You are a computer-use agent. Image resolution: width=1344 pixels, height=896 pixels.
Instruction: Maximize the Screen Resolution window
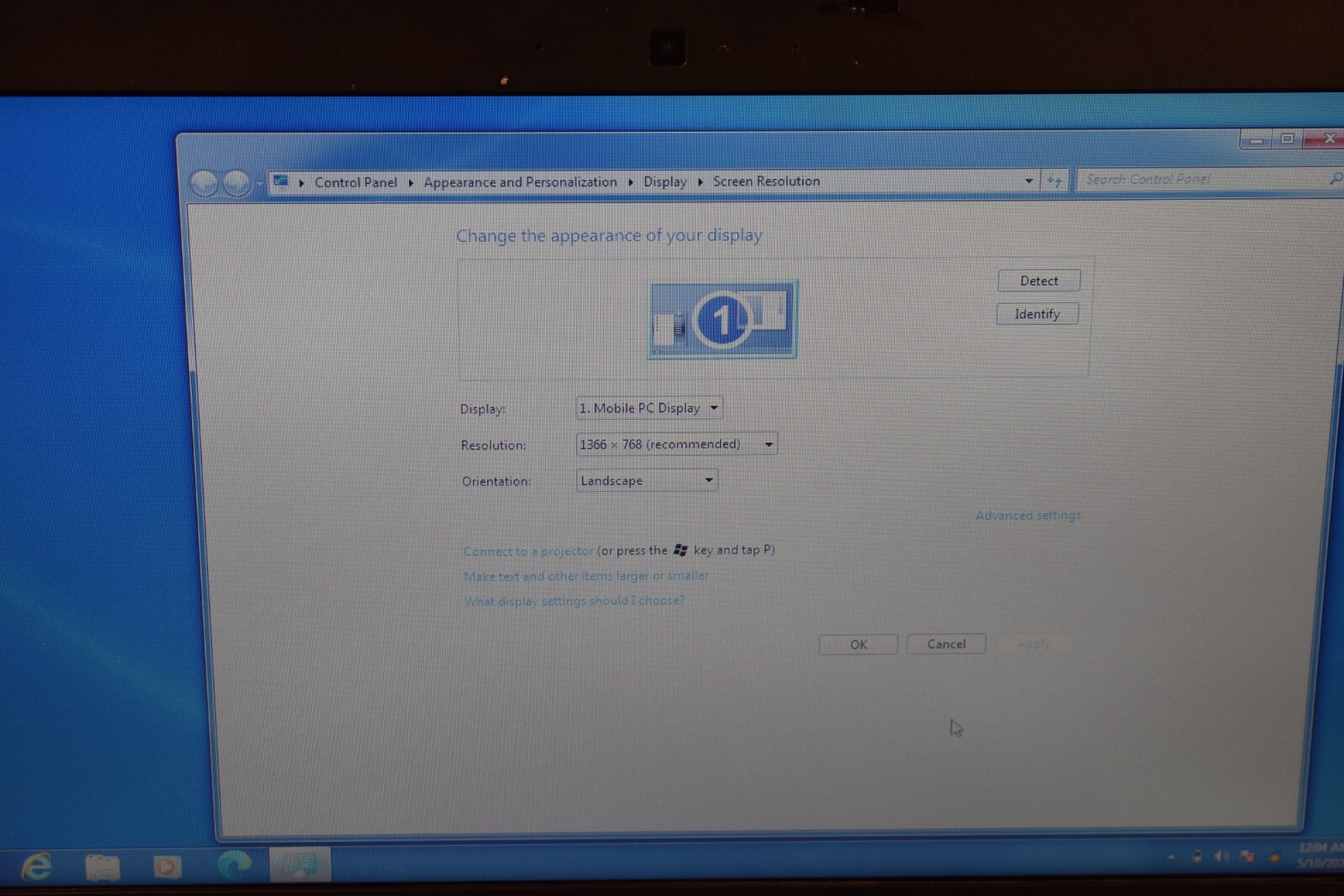(x=1287, y=139)
